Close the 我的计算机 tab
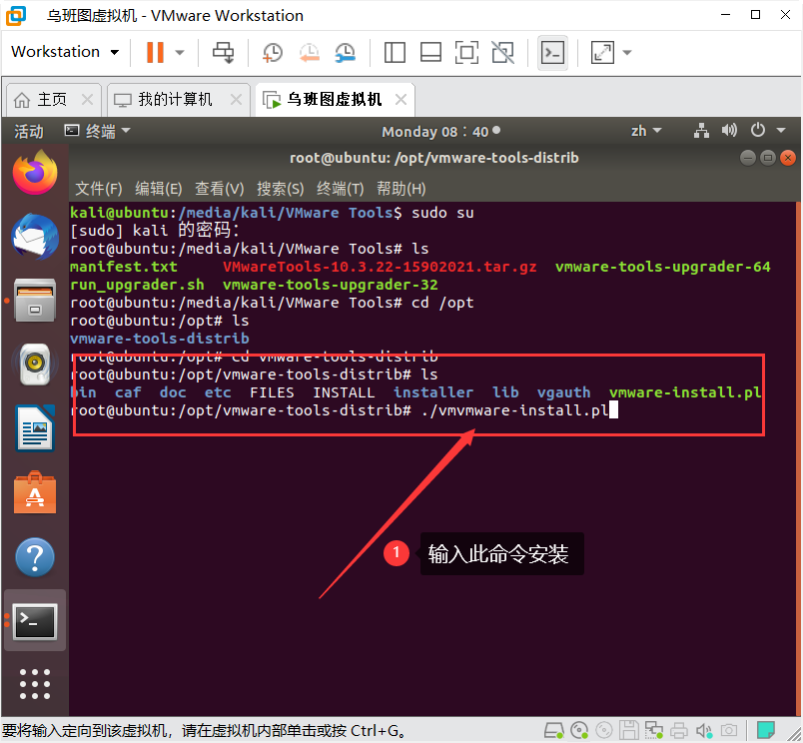Viewport: 803px width, 743px height. [x=236, y=99]
